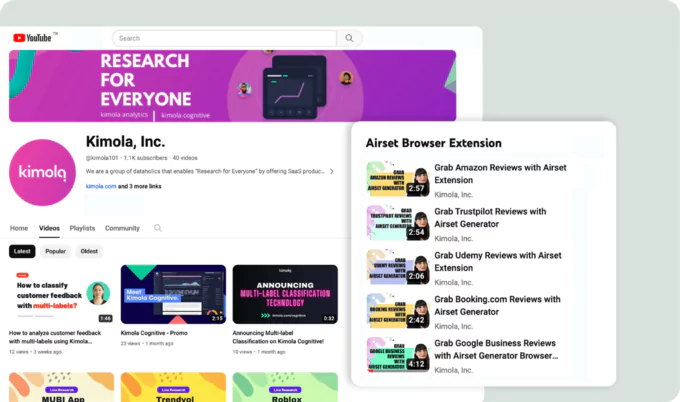Open the Community tab
Image resolution: width=680 pixels, height=402 pixels.
pyautogui.click(x=122, y=228)
